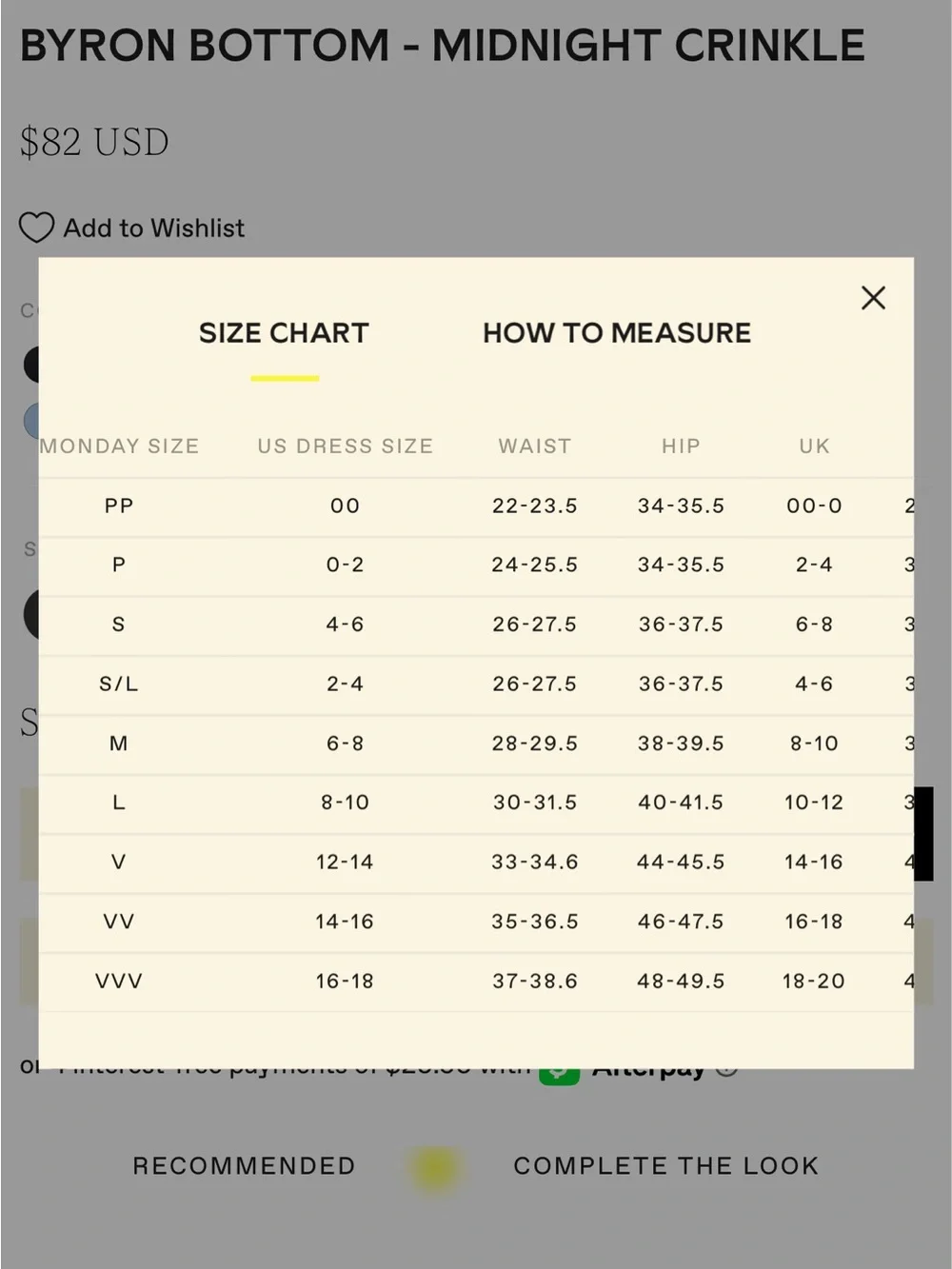952x1269 pixels.
Task: Add Byron Bottom to Wishlist
Action: click(x=132, y=228)
